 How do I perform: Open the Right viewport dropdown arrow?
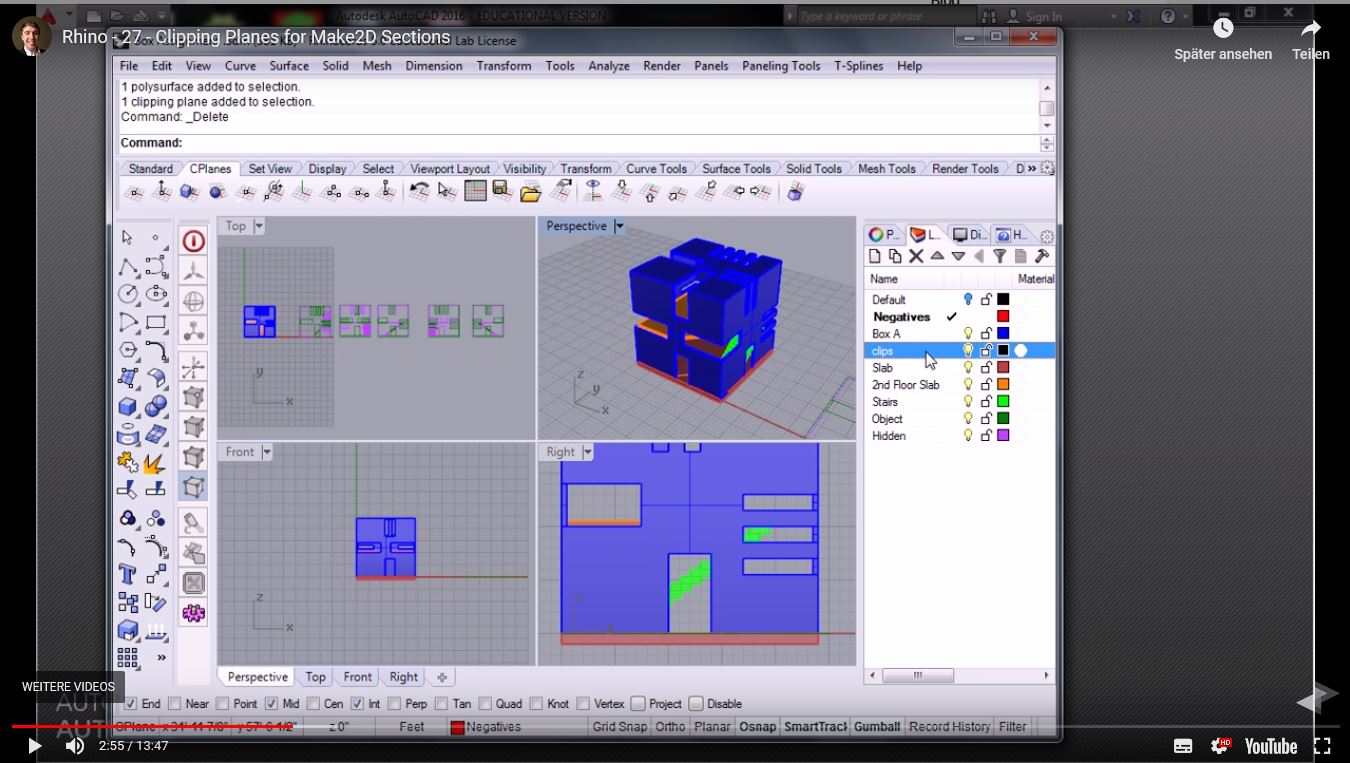point(588,452)
